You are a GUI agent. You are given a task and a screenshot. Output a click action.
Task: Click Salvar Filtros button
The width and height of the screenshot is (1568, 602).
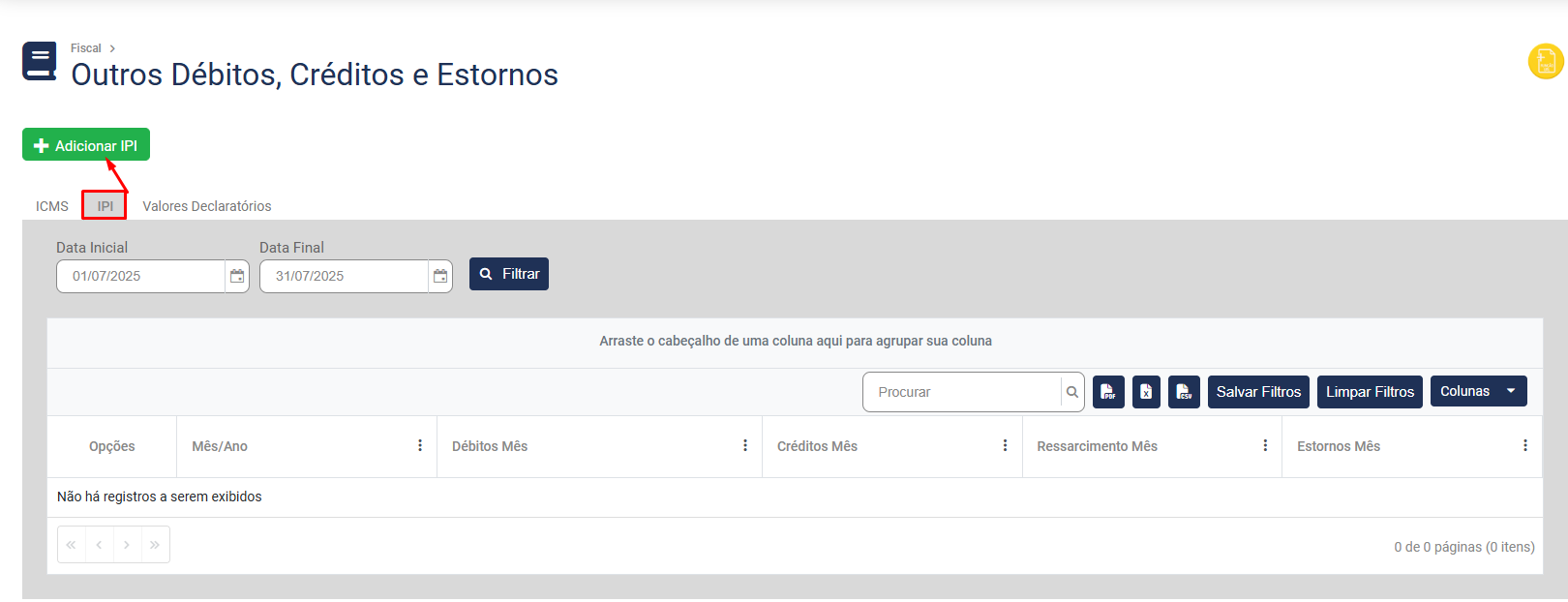1258,392
